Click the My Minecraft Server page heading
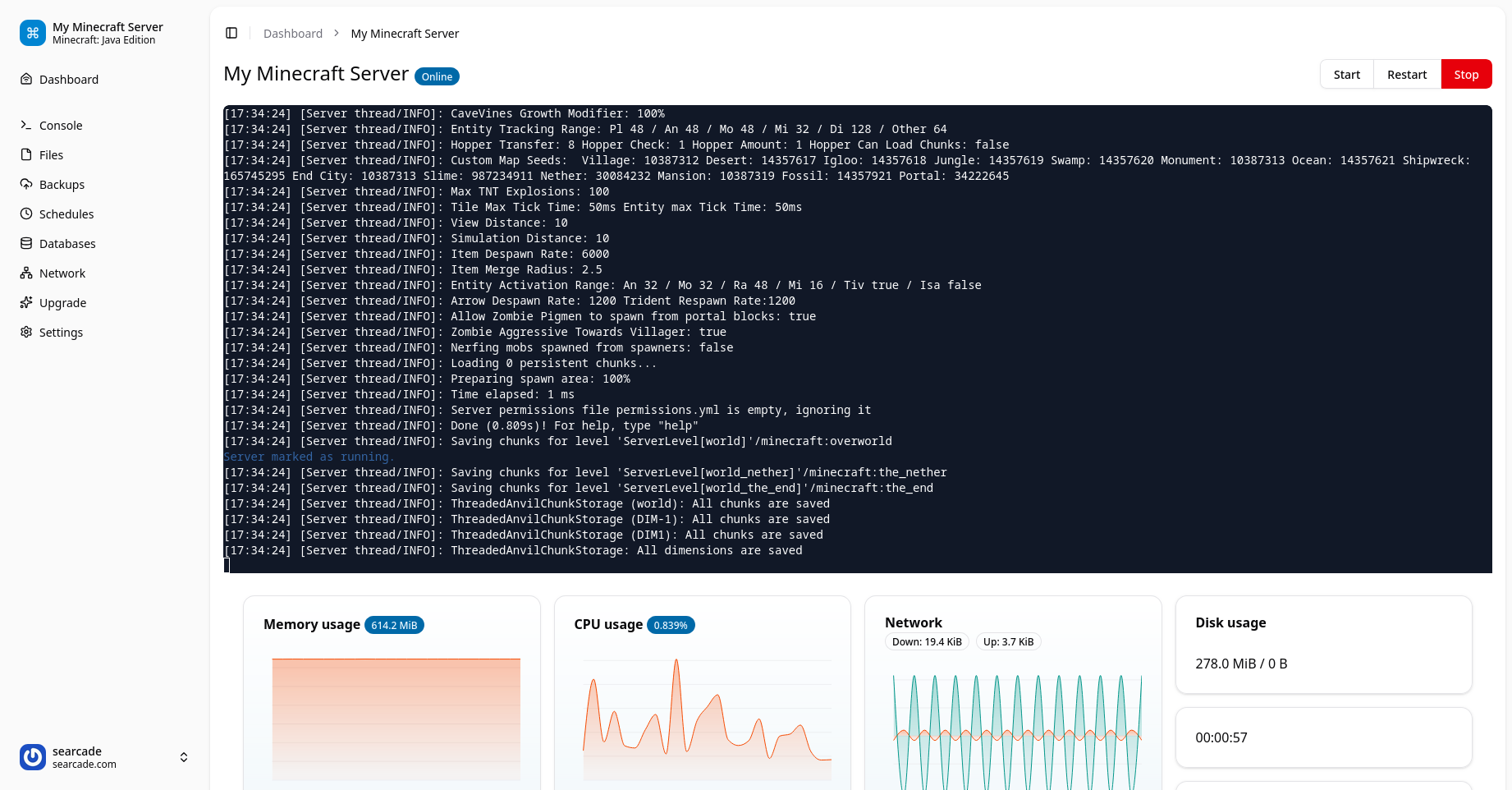1512x790 pixels. pos(316,74)
